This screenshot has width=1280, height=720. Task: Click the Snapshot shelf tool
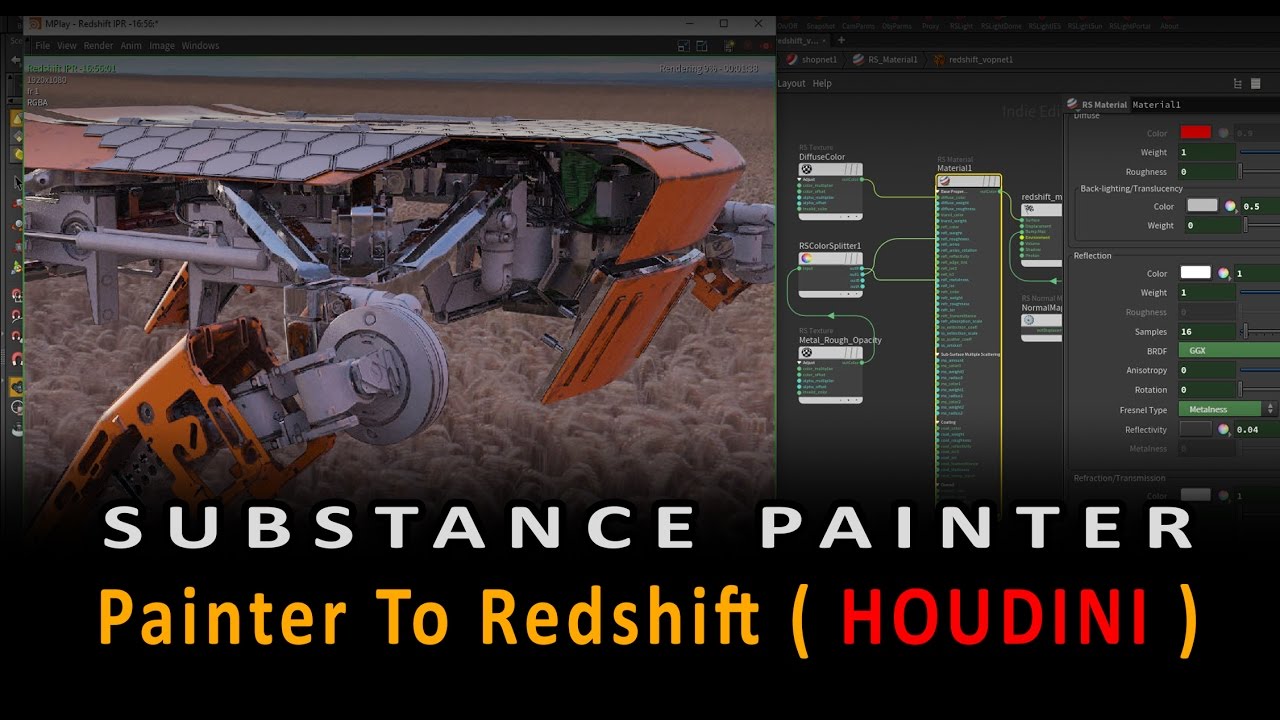click(821, 26)
